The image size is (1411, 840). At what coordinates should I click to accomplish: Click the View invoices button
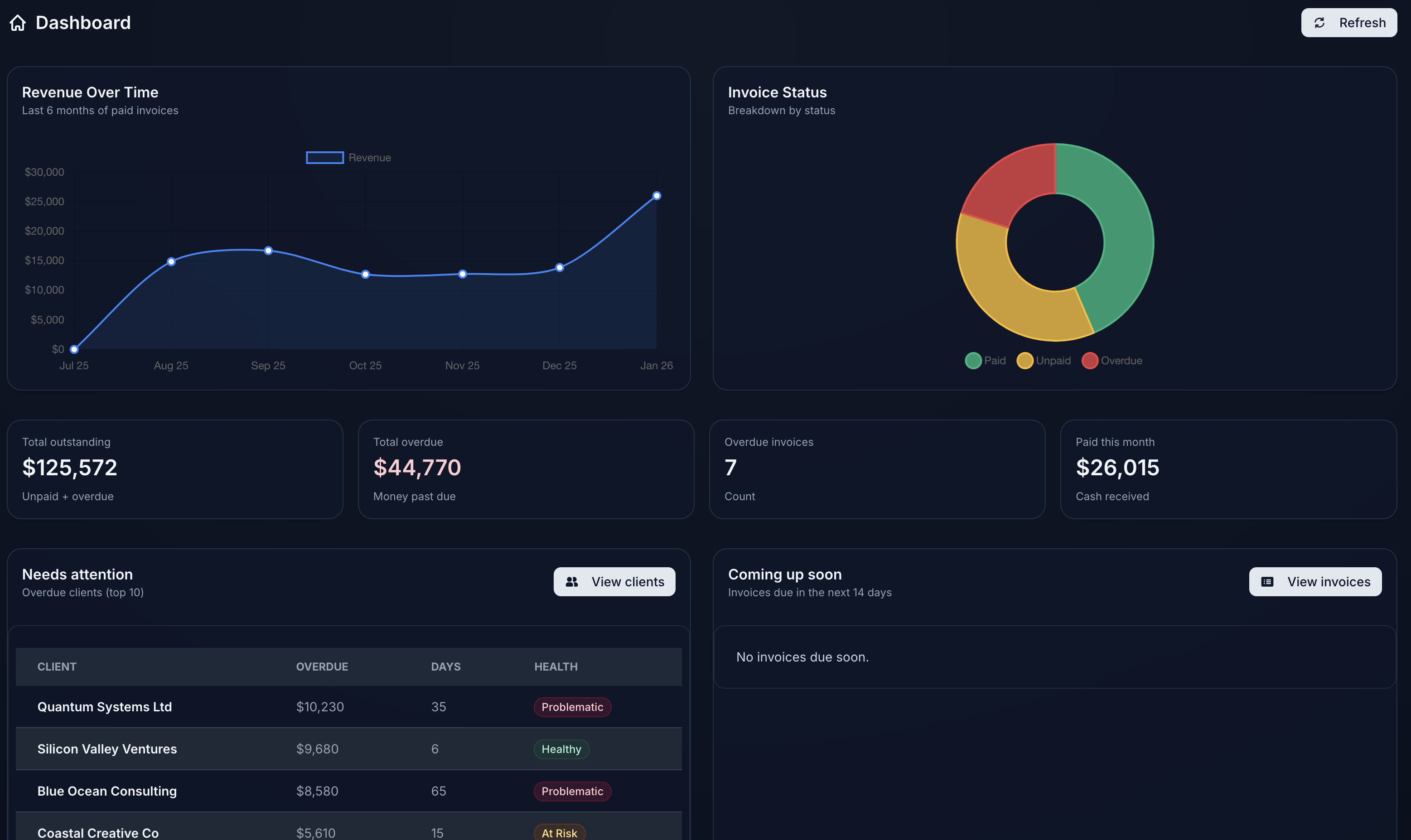(x=1315, y=581)
